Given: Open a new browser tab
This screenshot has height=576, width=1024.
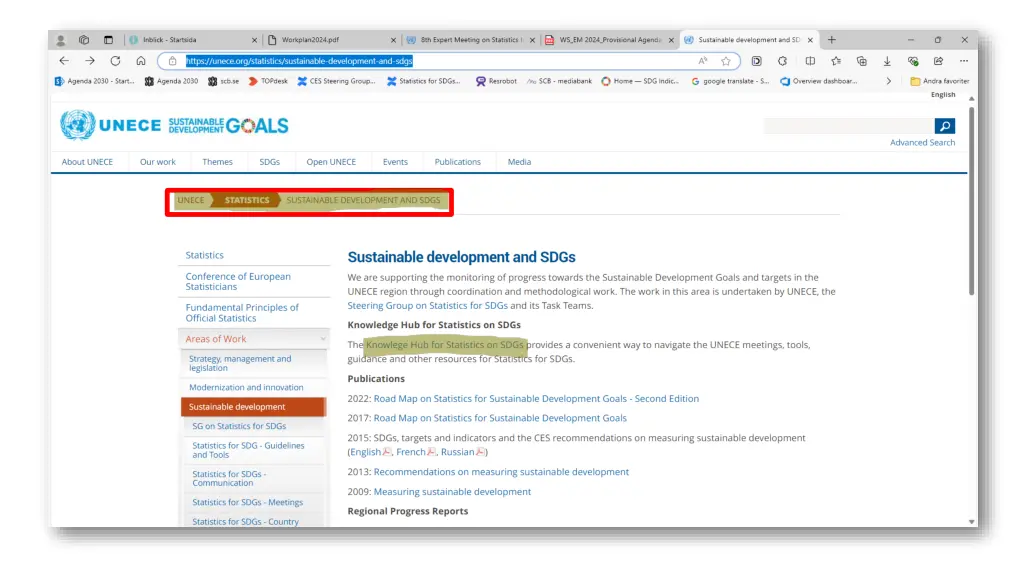Looking at the screenshot, I should coord(831,40).
